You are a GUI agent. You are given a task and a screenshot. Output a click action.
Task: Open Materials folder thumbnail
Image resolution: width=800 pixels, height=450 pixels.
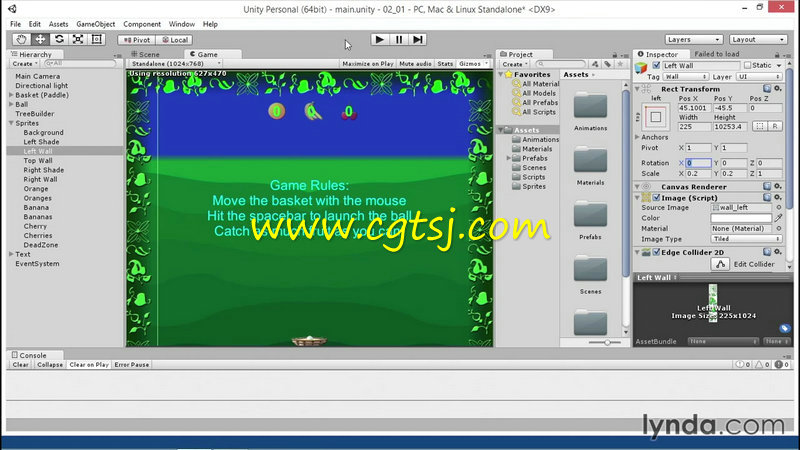590,161
